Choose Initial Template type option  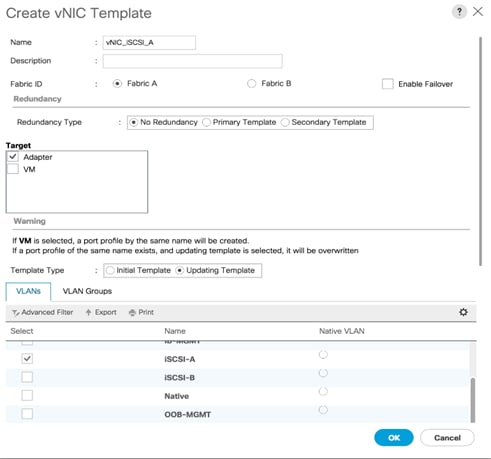[110, 270]
